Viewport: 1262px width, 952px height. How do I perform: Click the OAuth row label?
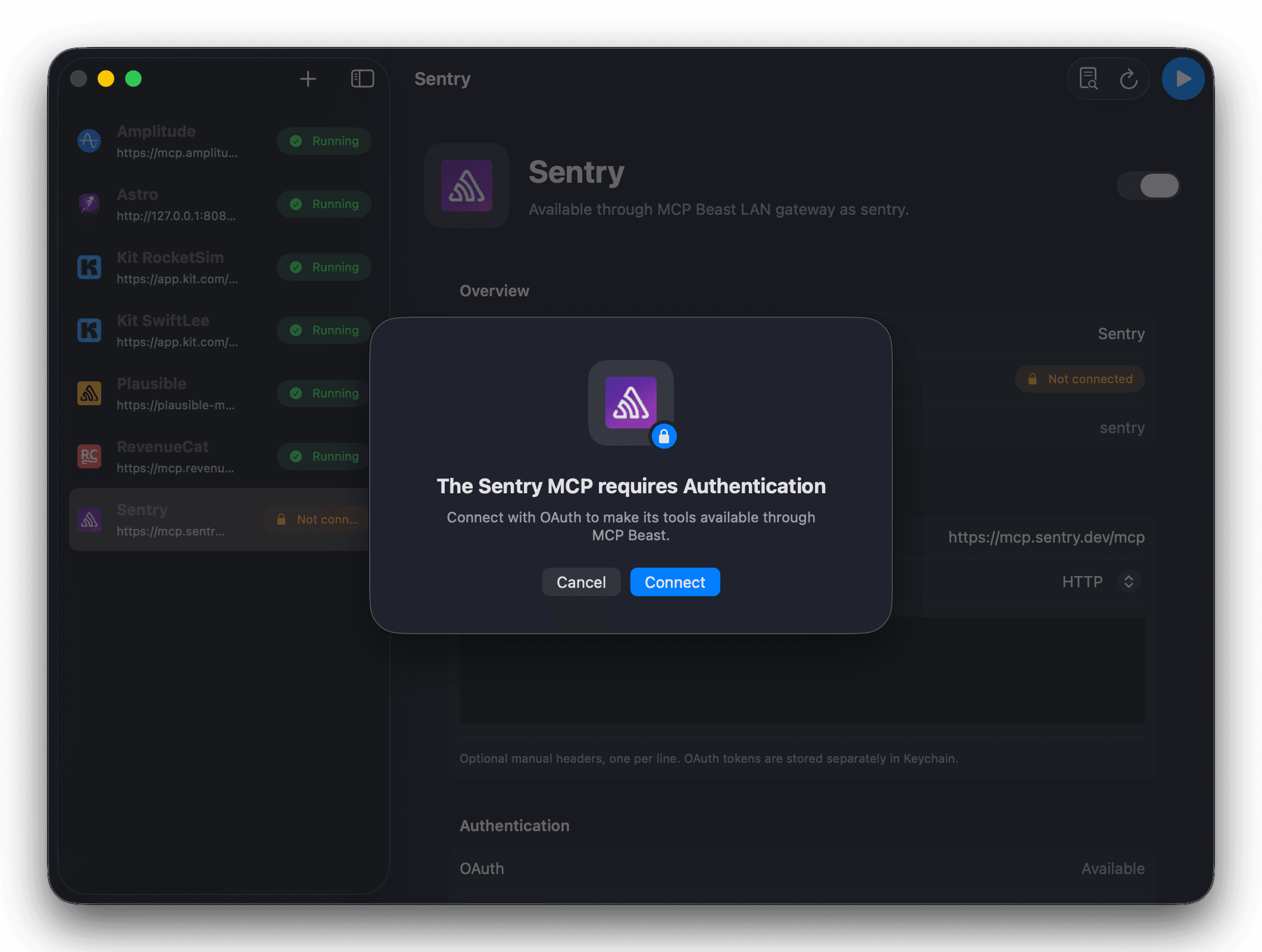(482, 869)
